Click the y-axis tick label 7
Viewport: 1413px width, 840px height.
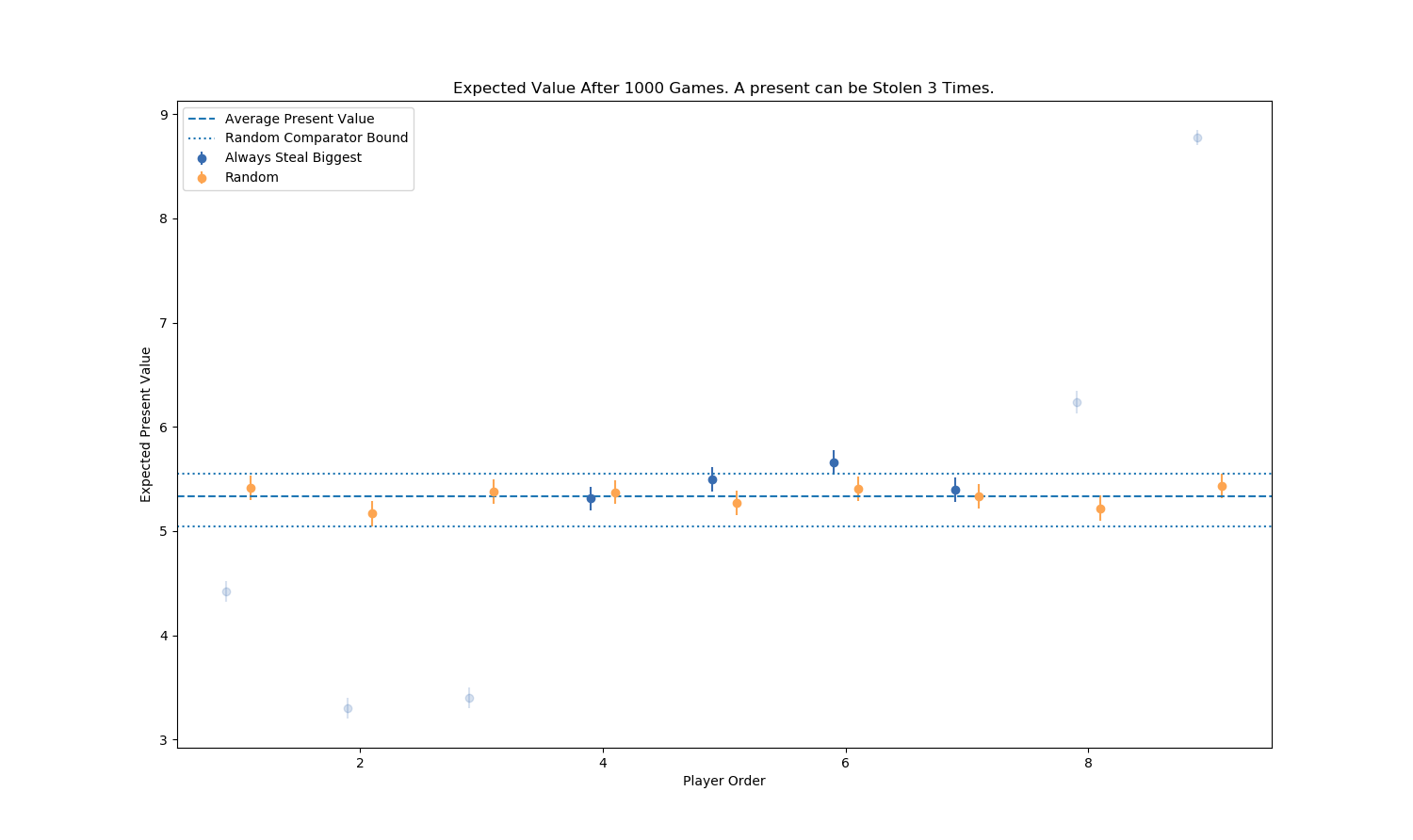point(163,323)
